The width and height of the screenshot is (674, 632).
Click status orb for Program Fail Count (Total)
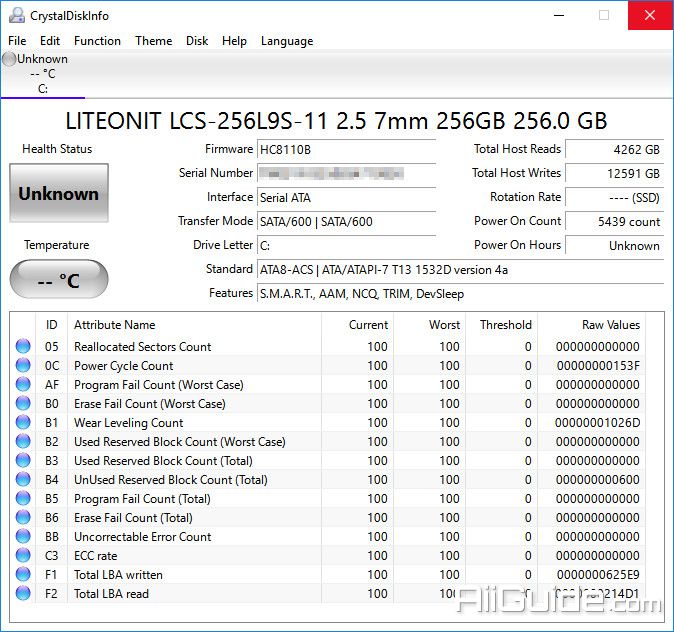[23, 498]
